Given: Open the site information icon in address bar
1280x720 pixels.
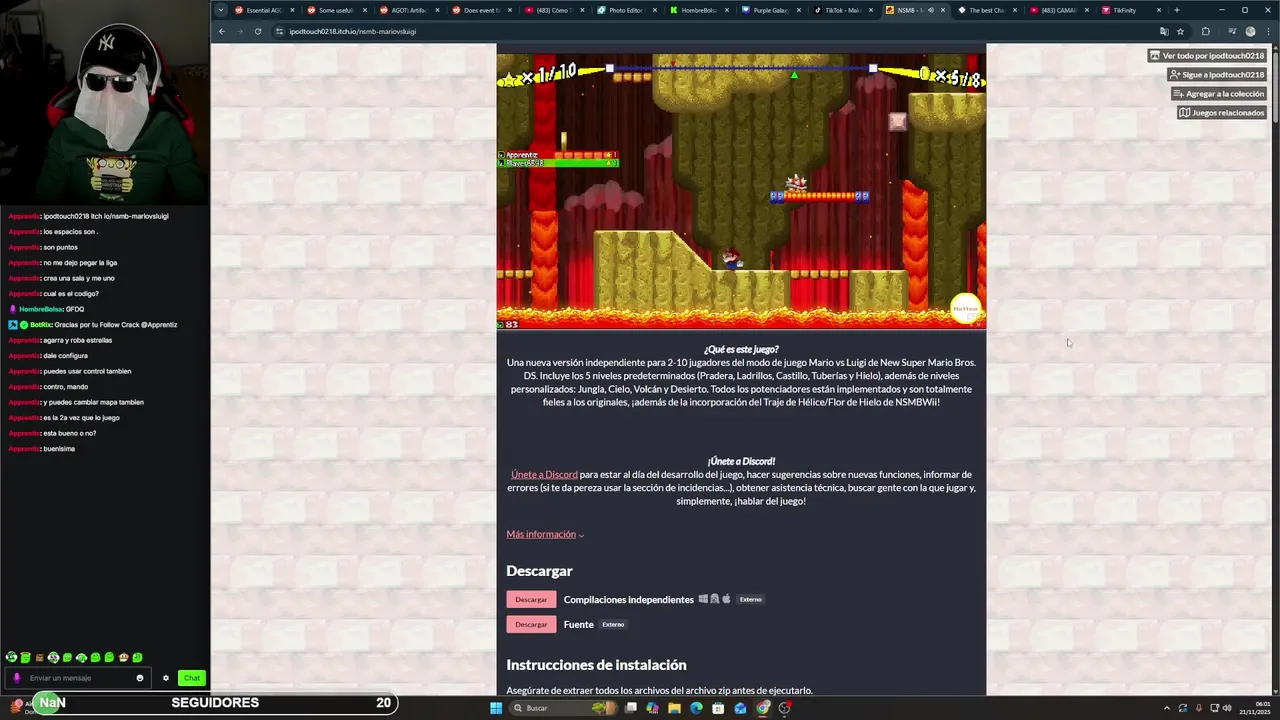Looking at the screenshot, I should [279, 31].
